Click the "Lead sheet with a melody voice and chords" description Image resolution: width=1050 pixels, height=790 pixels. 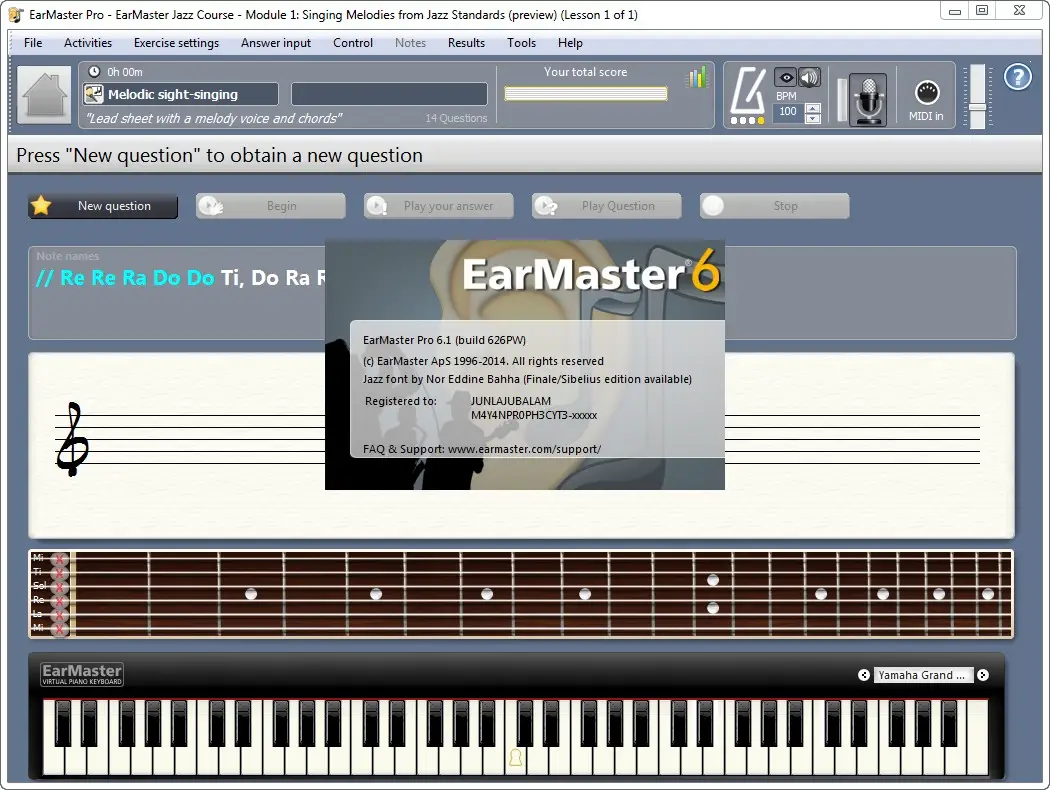(214, 118)
